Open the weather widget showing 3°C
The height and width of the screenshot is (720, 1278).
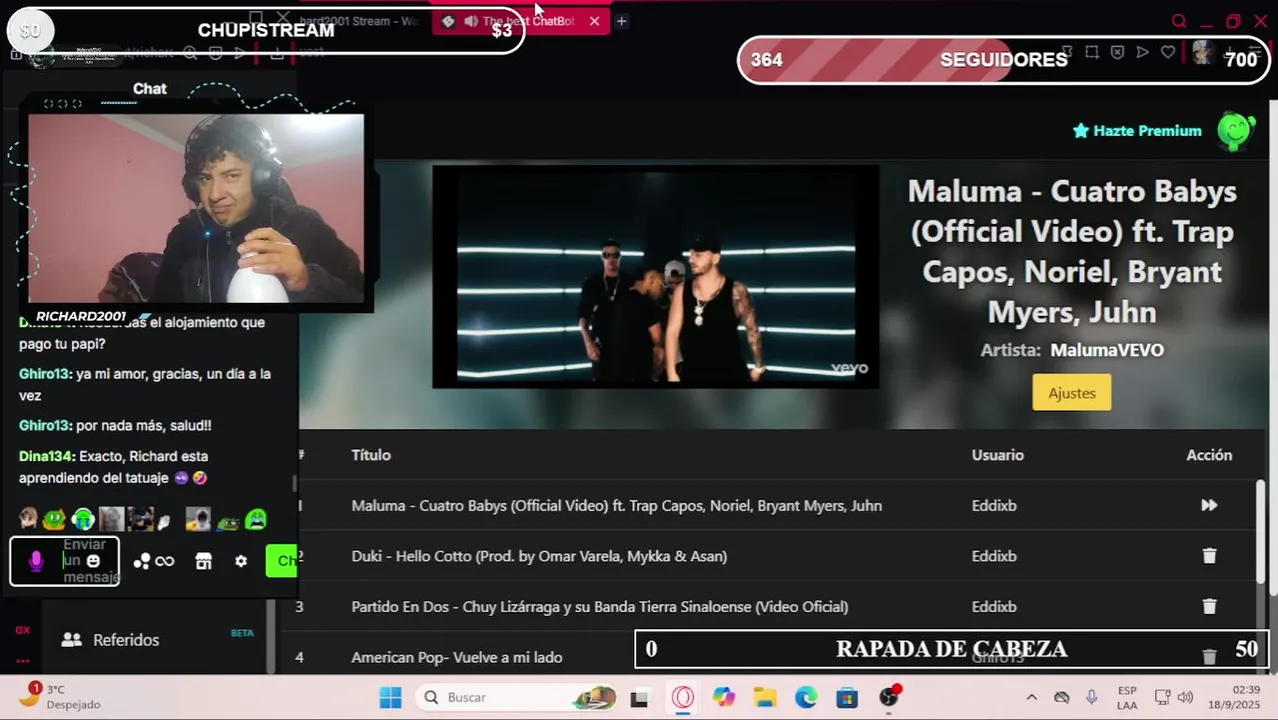(60, 696)
